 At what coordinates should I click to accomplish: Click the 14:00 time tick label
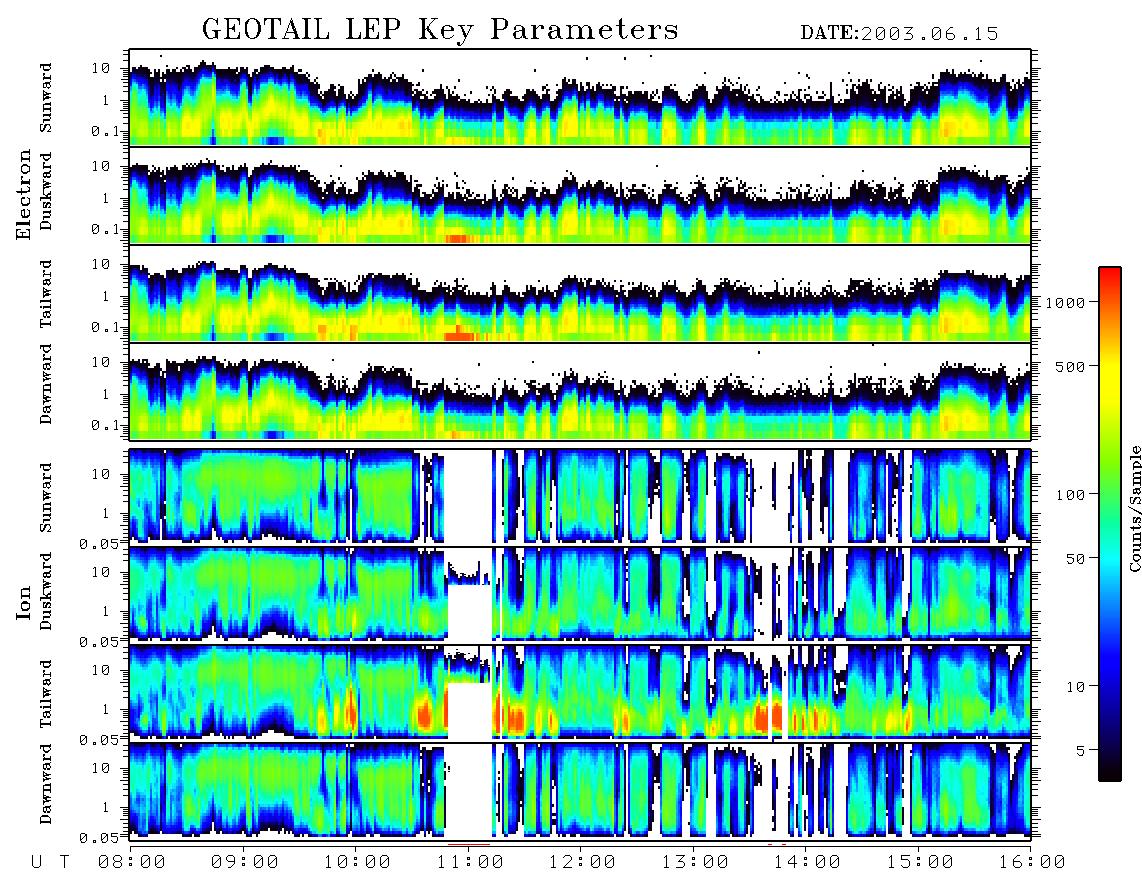[807, 862]
